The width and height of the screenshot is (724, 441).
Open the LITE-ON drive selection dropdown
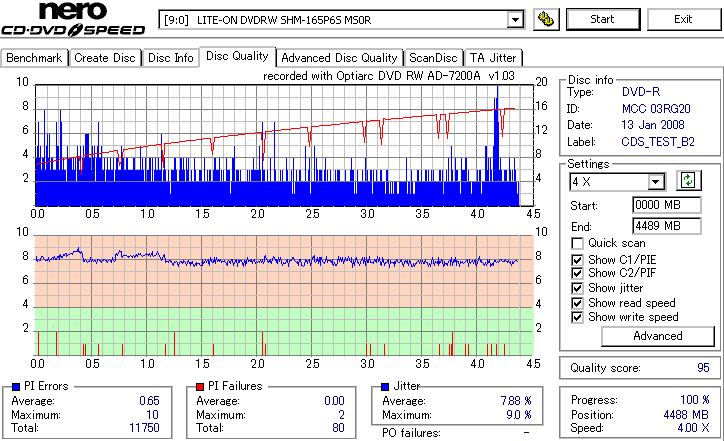tap(515, 20)
